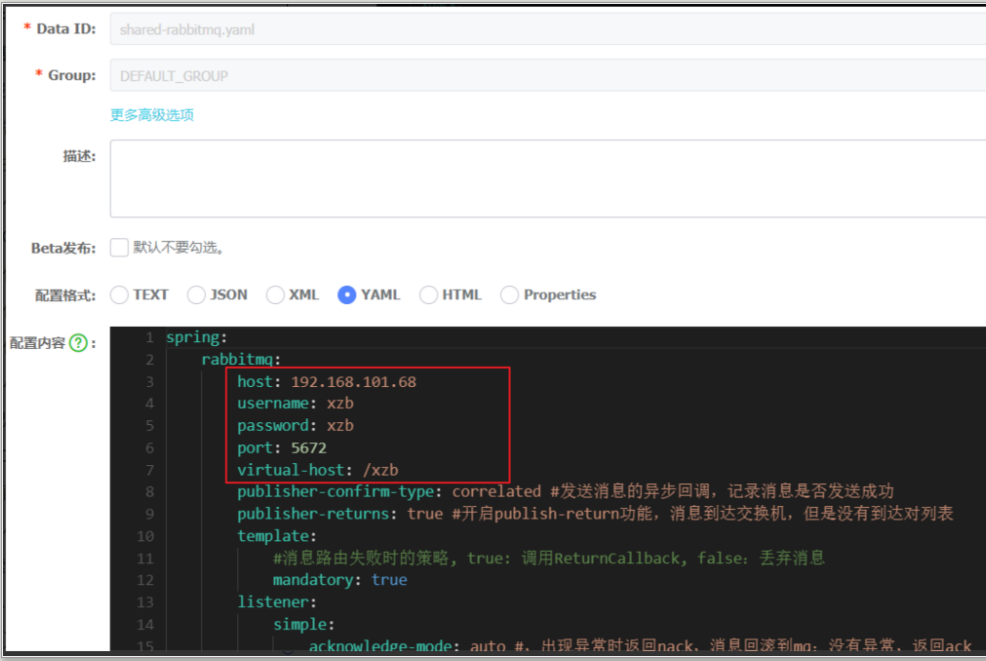Click the 'rabbitmq:' line in editor
The image size is (986, 661).
pyautogui.click(x=241, y=359)
